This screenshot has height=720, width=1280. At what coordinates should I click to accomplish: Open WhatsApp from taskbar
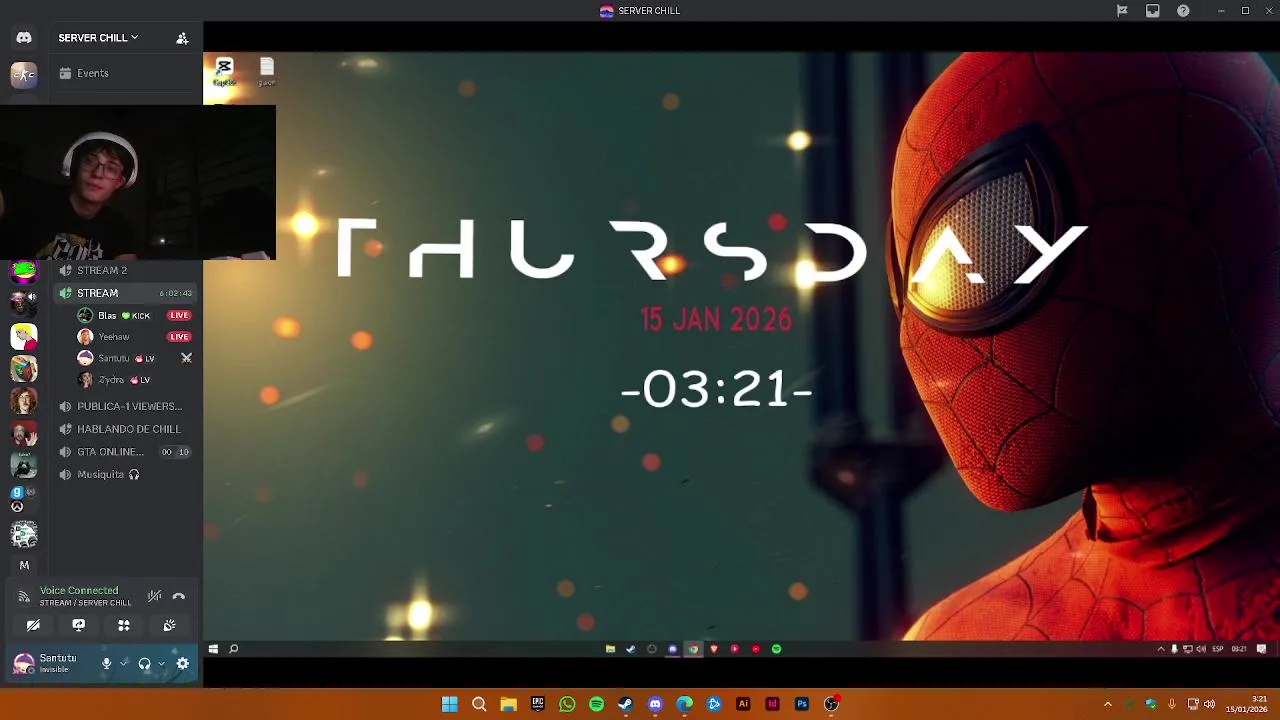(567, 705)
